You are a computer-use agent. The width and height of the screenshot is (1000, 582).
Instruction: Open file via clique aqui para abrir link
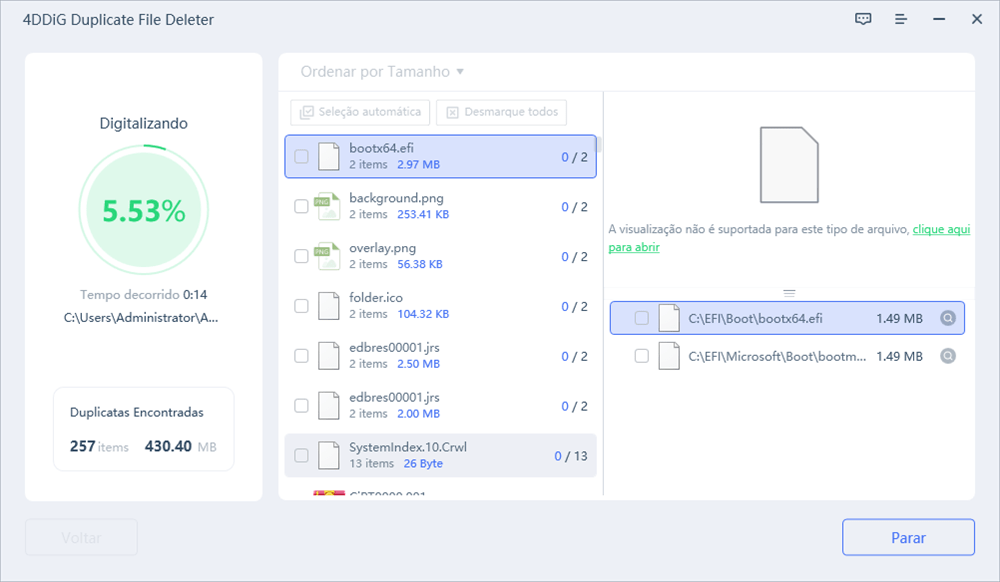coord(941,229)
